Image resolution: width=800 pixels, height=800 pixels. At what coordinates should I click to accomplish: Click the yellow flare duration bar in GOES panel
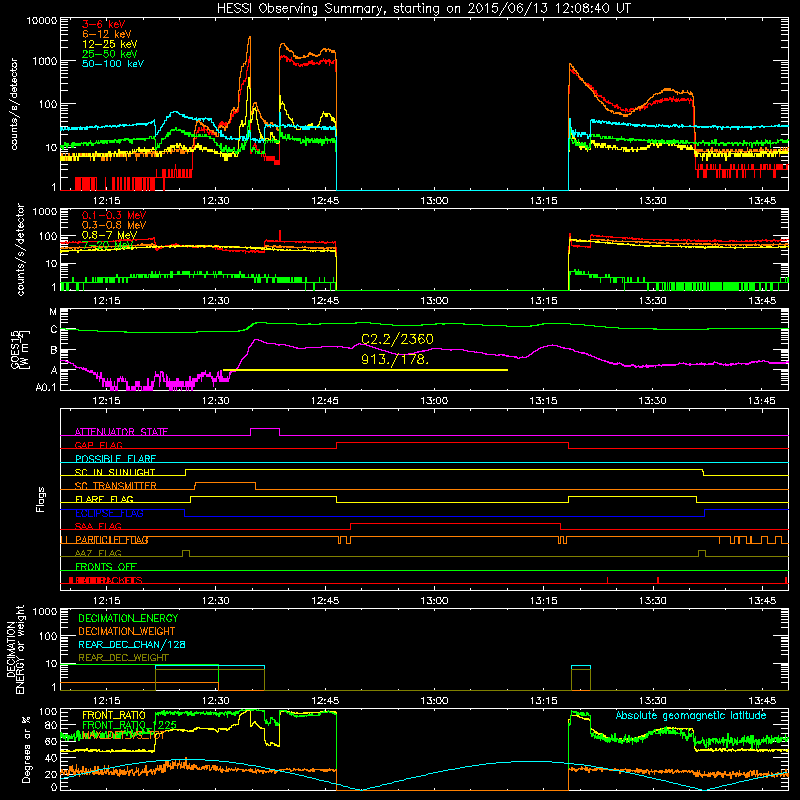365,370
